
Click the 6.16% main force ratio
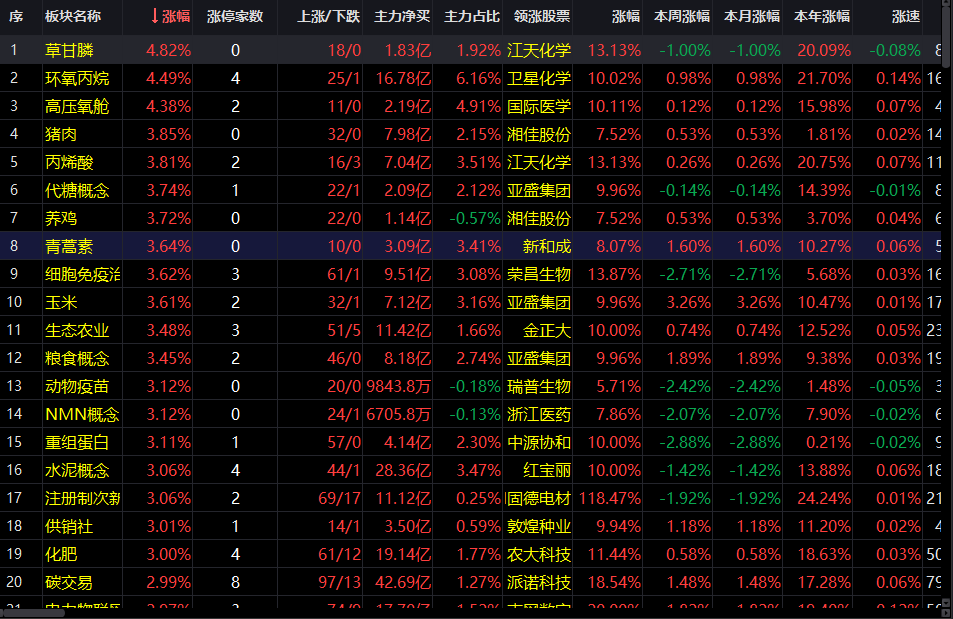[478, 78]
